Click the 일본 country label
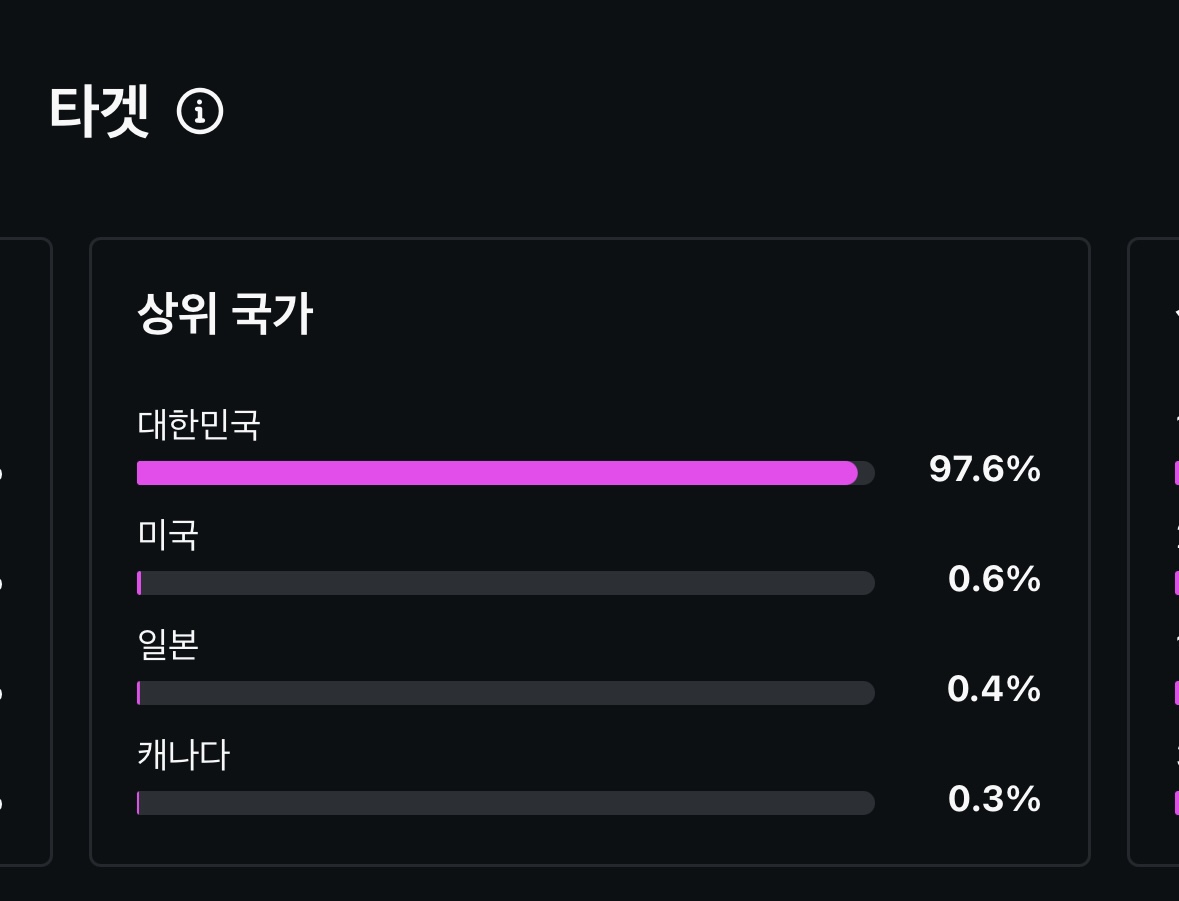1179x901 pixels. [x=168, y=645]
